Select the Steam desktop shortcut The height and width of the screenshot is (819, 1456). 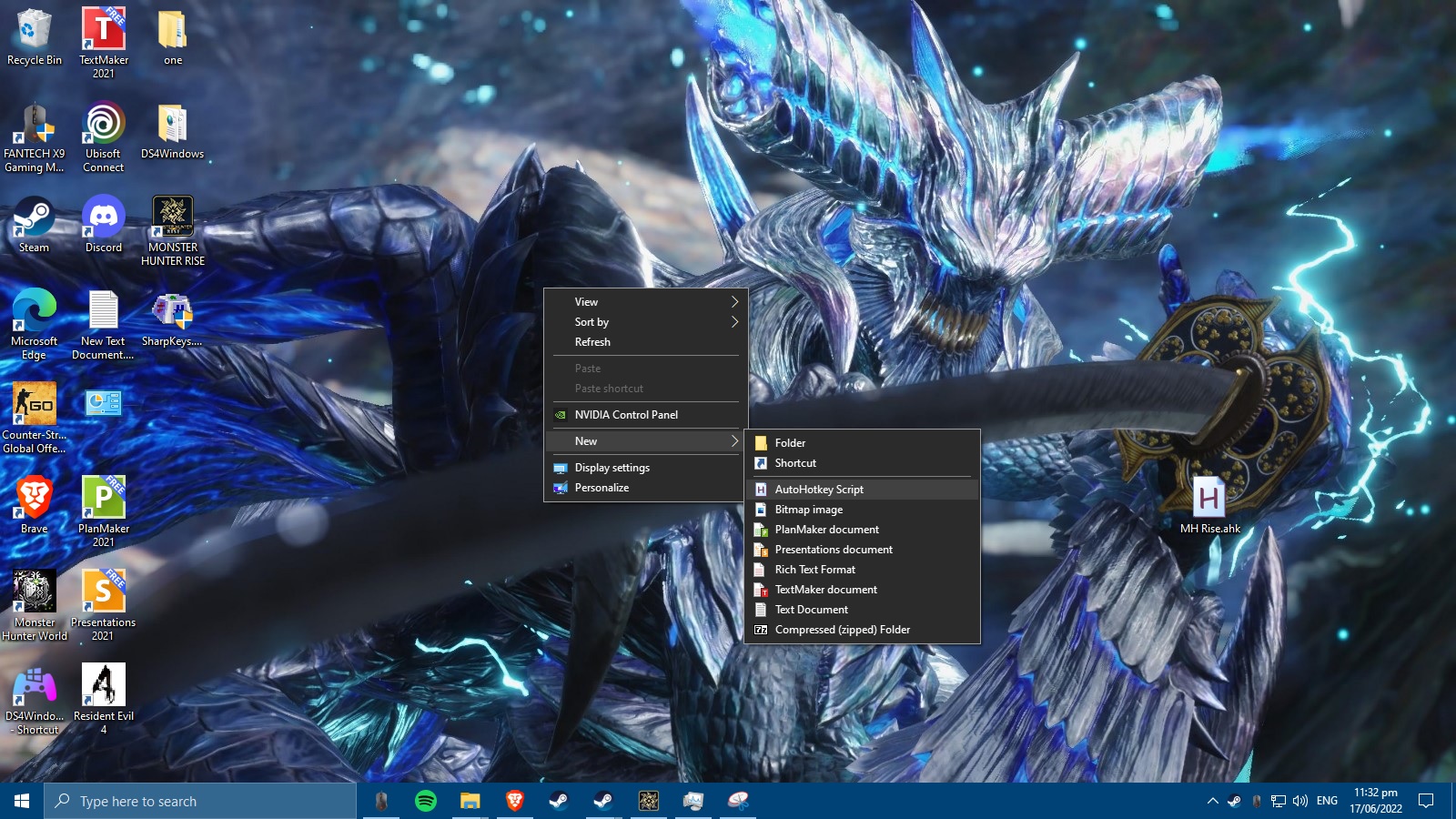35,225
